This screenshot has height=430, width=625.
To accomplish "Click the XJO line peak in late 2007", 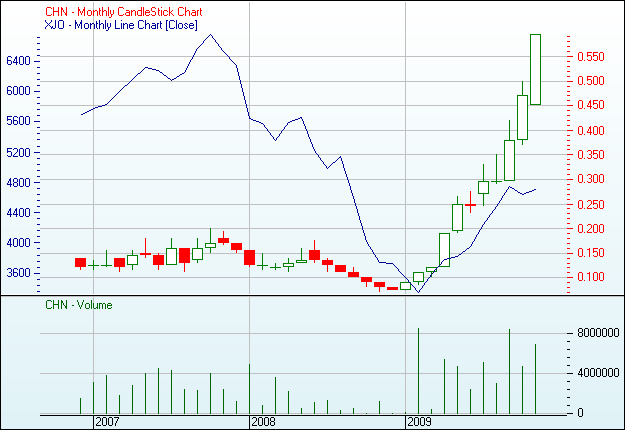I will pyautogui.click(x=210, y=35).
